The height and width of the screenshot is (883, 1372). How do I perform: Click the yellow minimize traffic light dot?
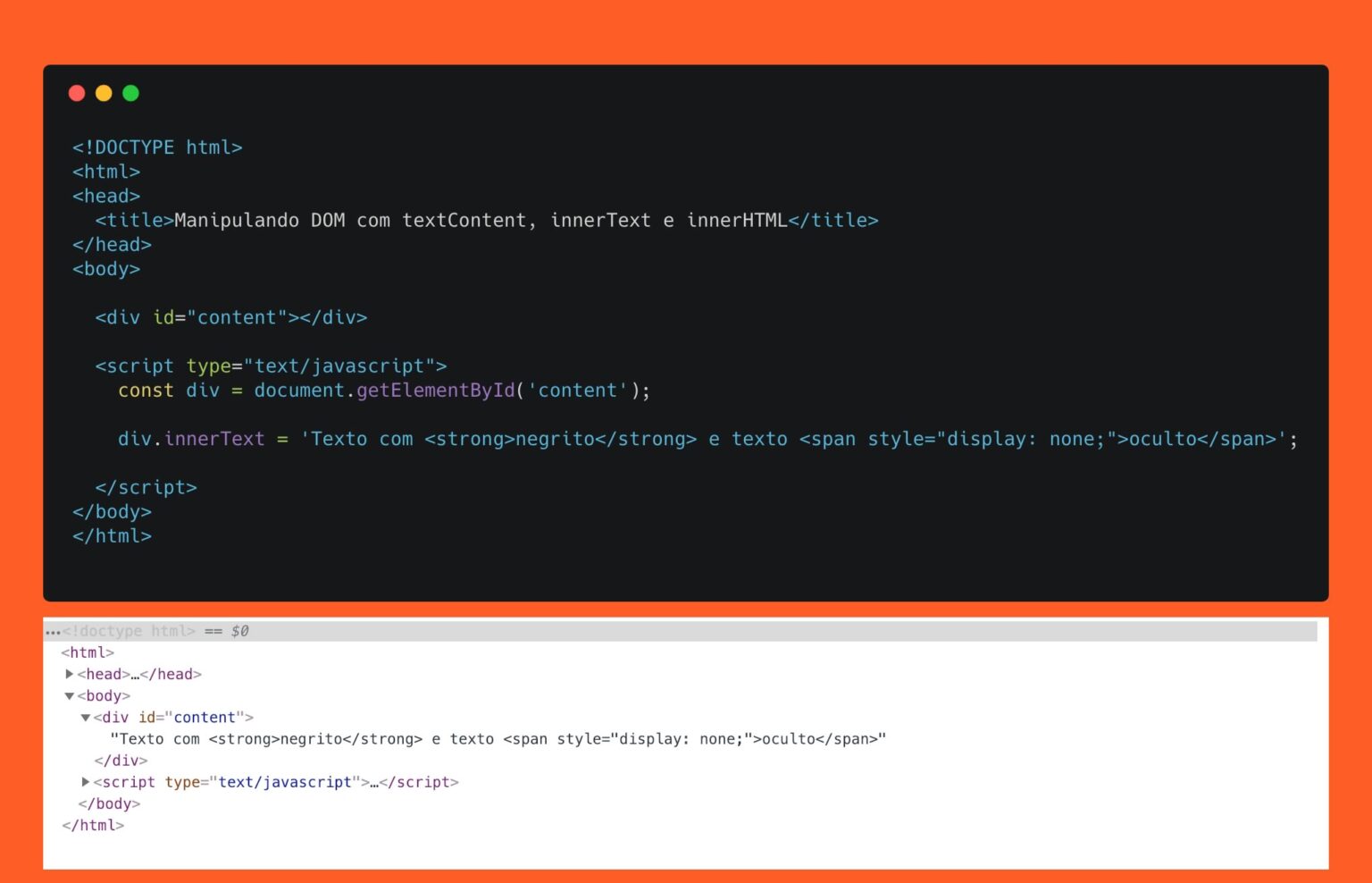[104, 93]
